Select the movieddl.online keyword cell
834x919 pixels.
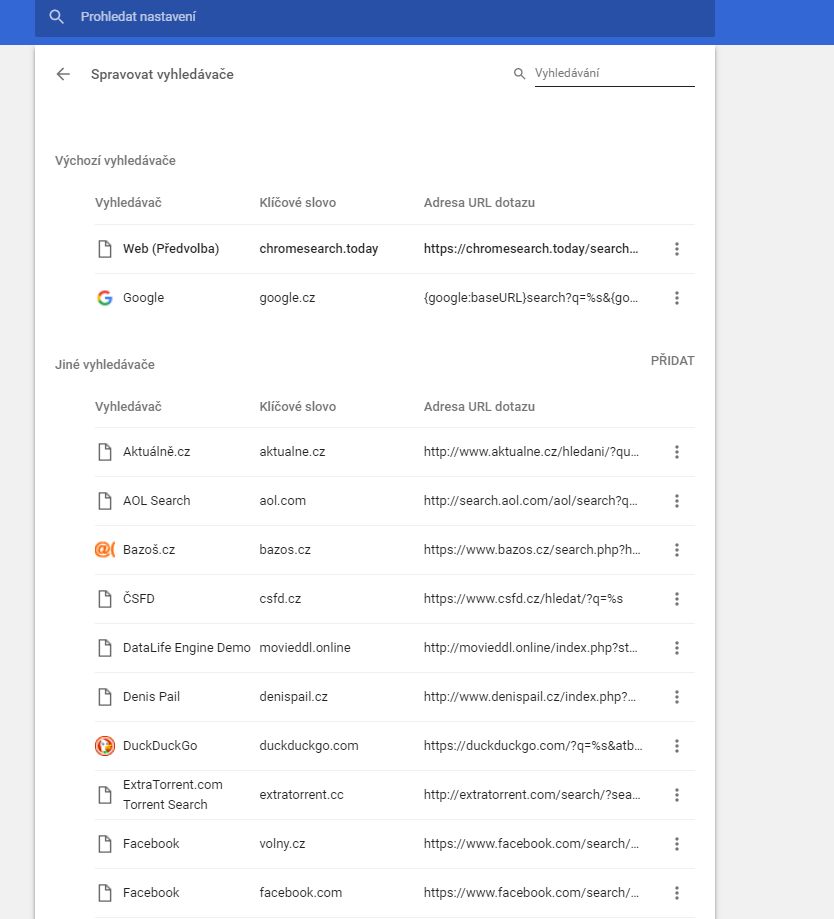tap(305, 648)
